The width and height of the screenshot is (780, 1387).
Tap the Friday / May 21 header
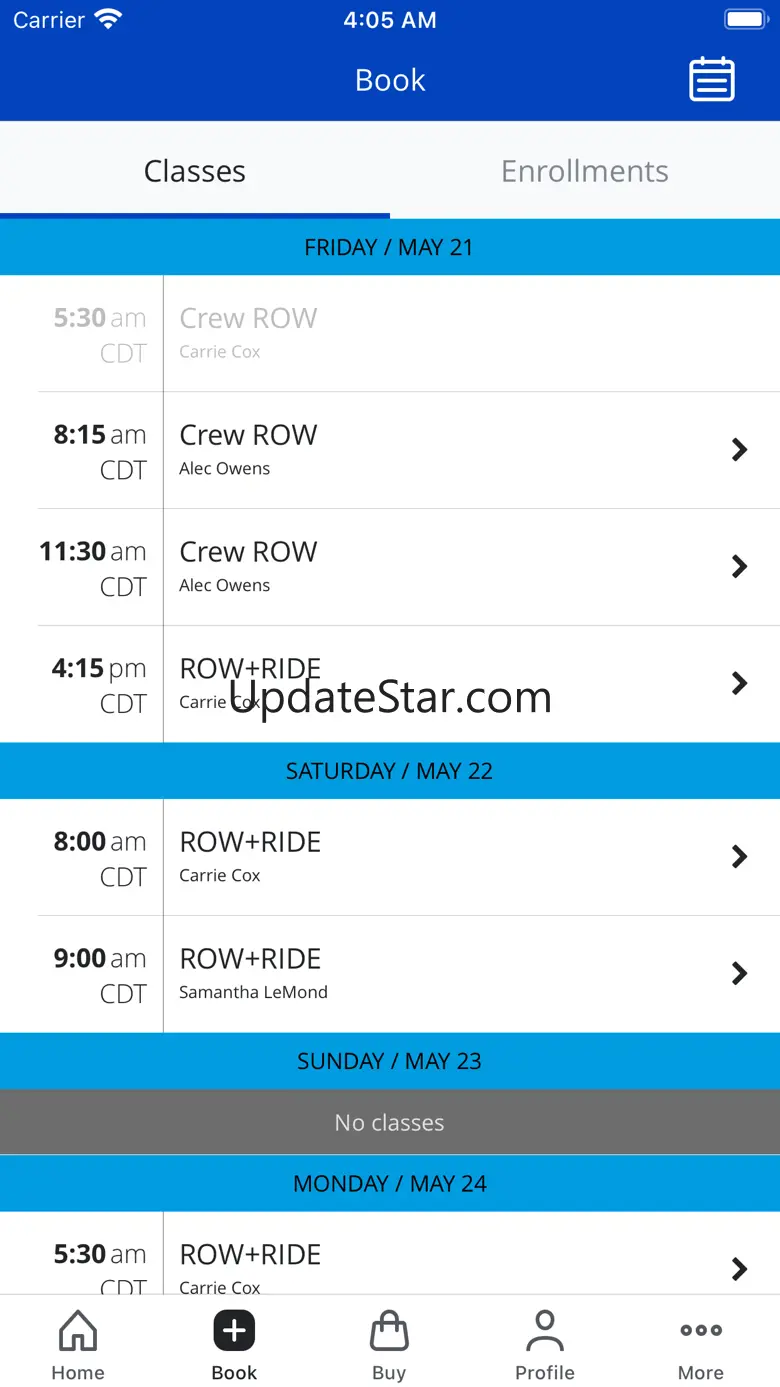click(x=390, y=247)
